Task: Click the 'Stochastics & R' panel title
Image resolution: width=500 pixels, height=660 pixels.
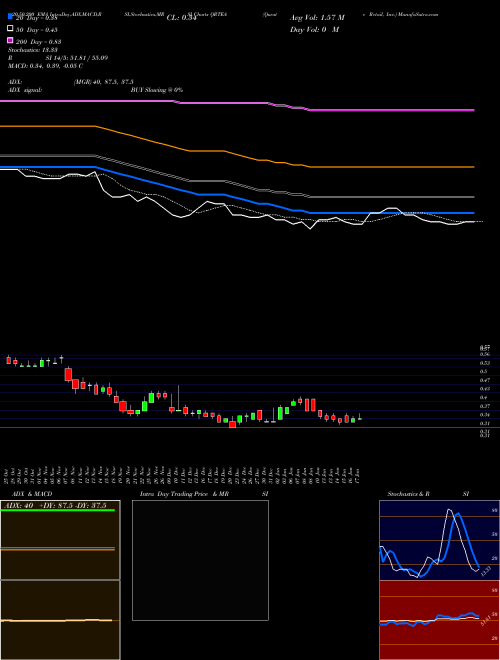Action: 408,494
